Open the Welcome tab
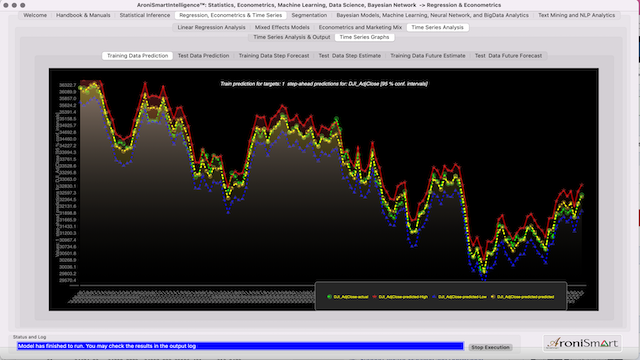This screenshot has width=640, height=360. 35,15
